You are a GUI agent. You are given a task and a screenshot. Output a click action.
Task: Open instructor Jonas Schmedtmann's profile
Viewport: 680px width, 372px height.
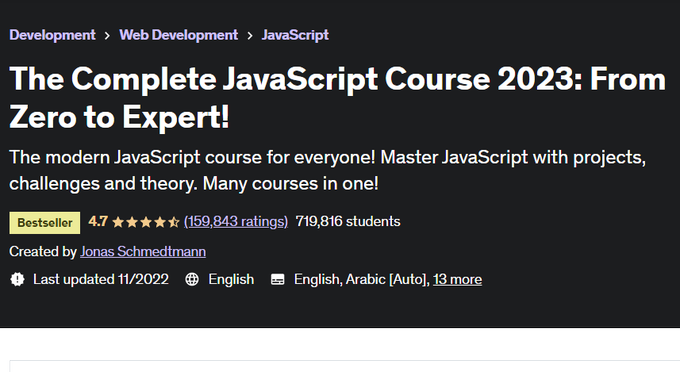click(143, 252)
